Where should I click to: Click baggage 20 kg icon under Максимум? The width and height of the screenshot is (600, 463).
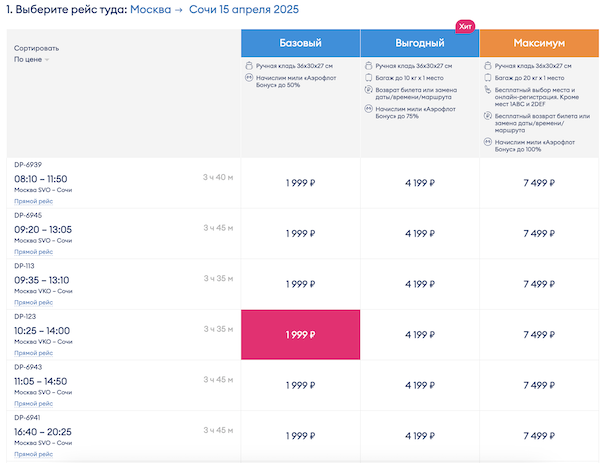[486, 77]
